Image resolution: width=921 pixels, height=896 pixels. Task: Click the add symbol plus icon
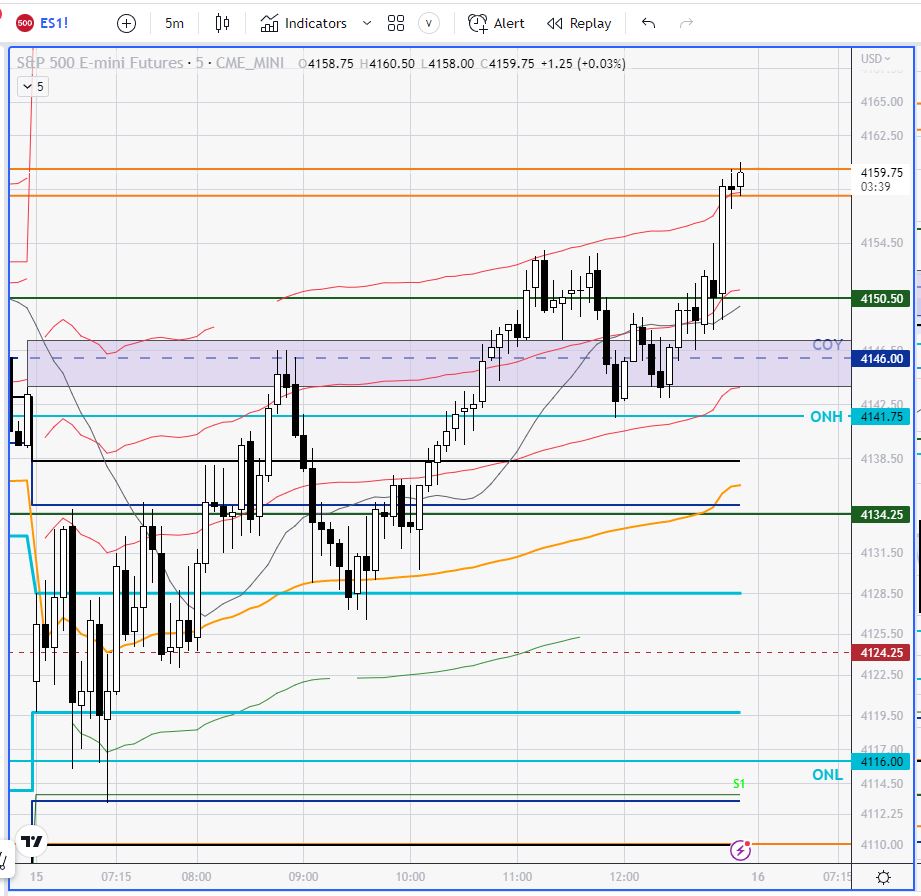click(x=126, y=24)
